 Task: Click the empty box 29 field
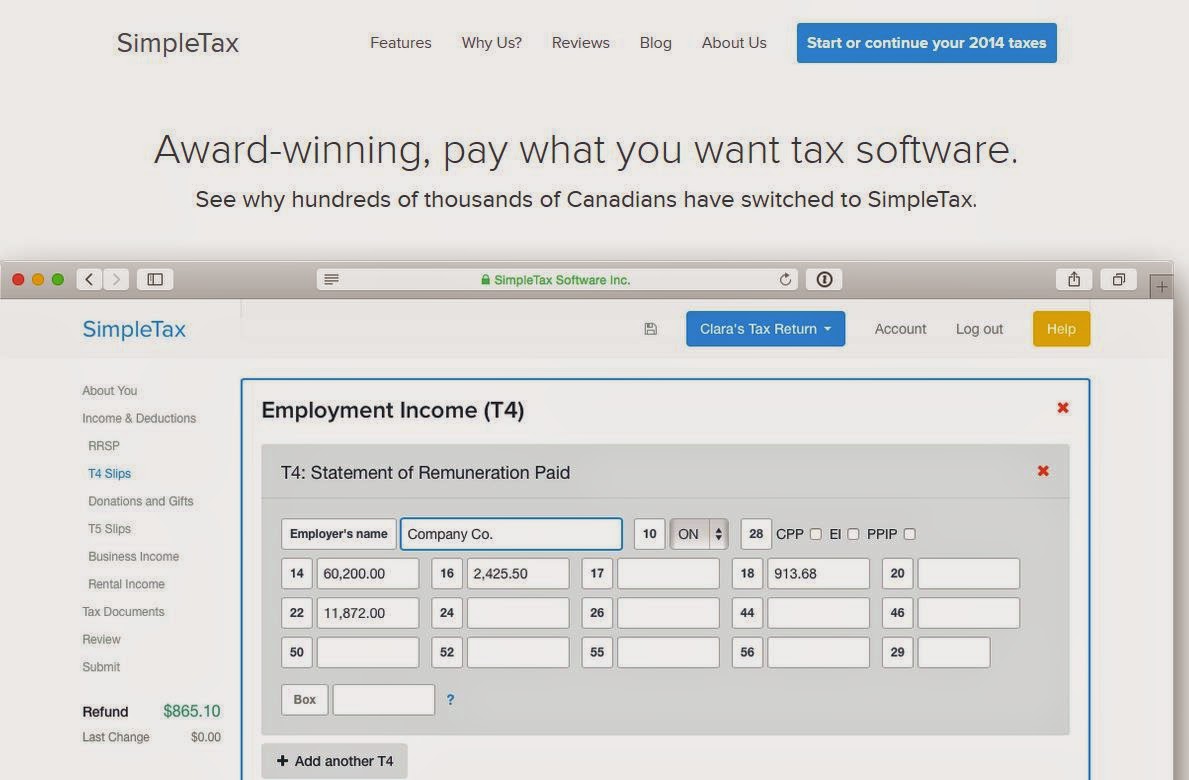(954, 653)
